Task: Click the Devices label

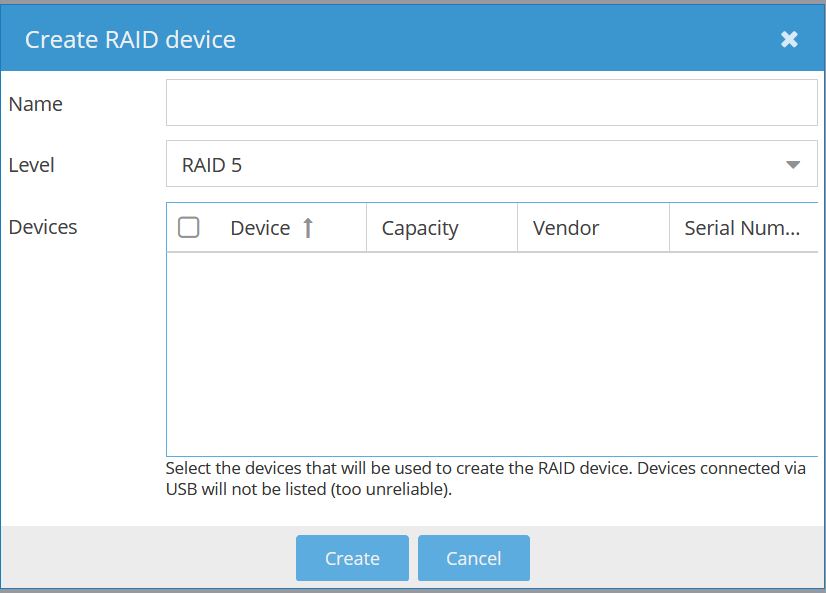Action: click(x=42, y=227)
